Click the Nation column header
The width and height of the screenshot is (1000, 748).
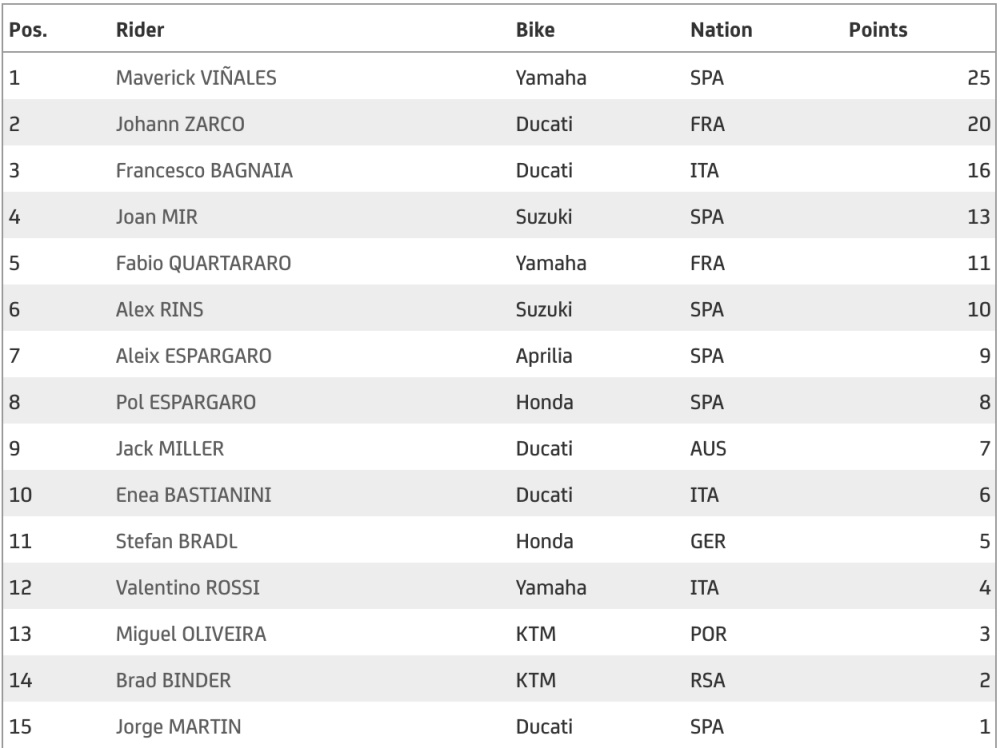(x=721, y=30)
